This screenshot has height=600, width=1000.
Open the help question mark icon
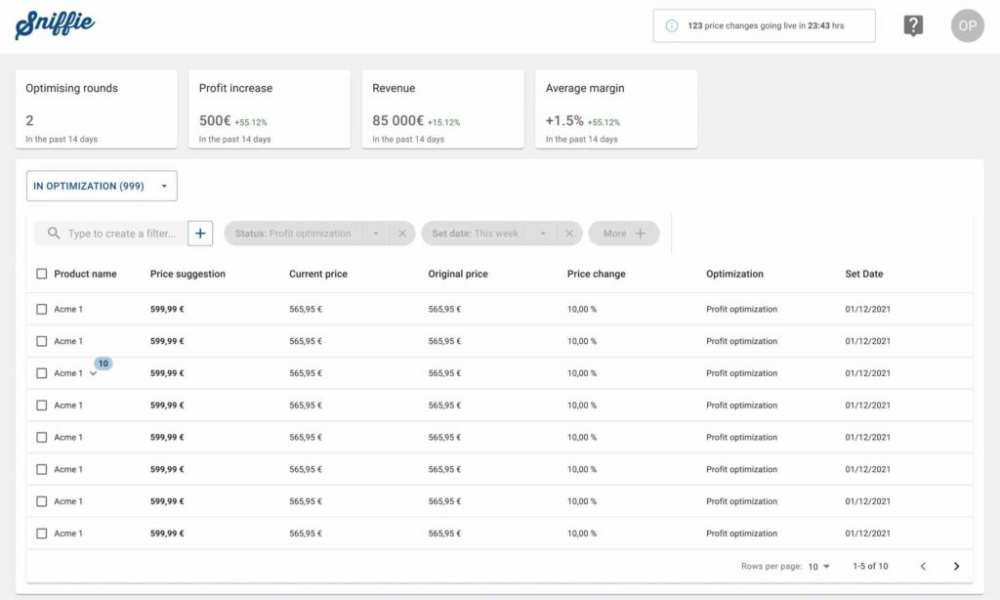click(x=913, y=26)
